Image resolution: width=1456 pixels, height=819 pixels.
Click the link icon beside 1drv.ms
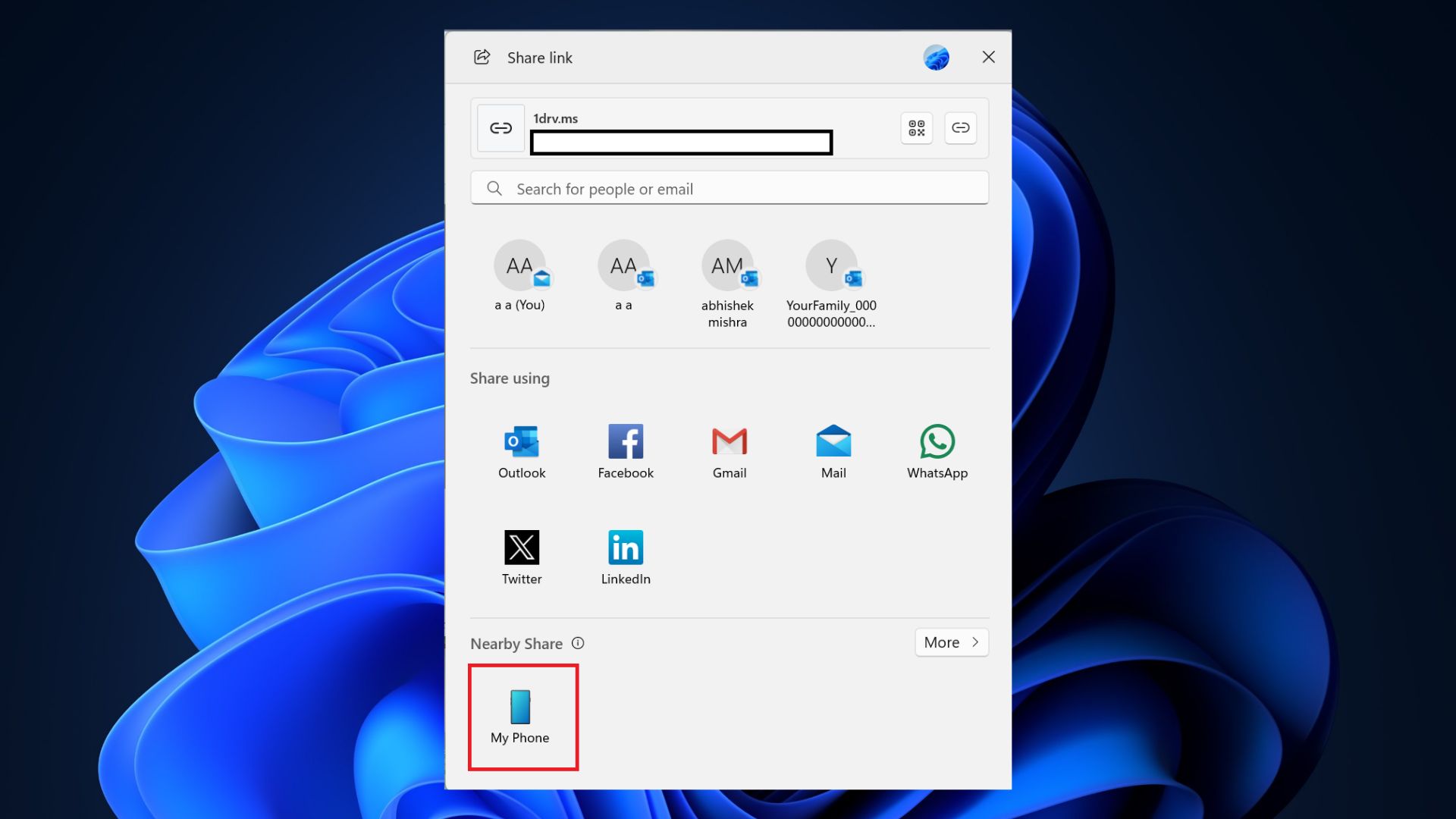[x=500, y=128]
